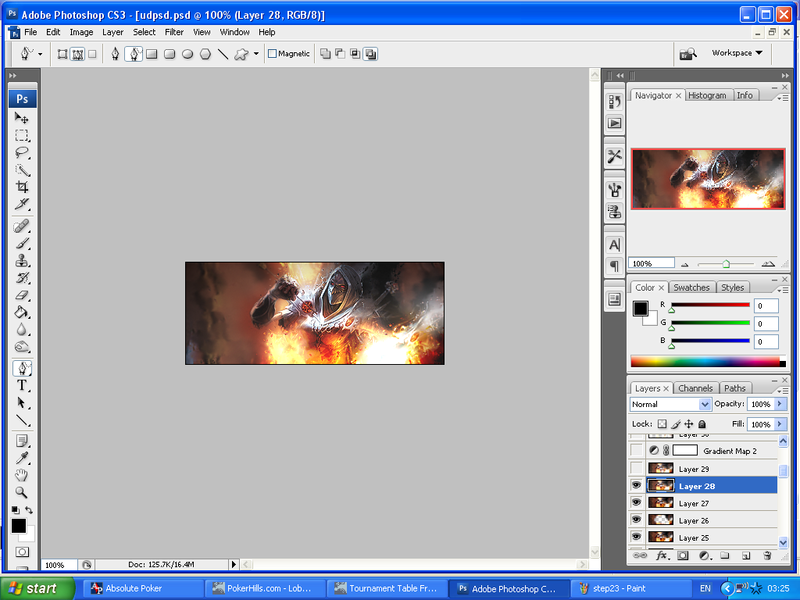Delete layer with trash icon

tap(767, 556)
